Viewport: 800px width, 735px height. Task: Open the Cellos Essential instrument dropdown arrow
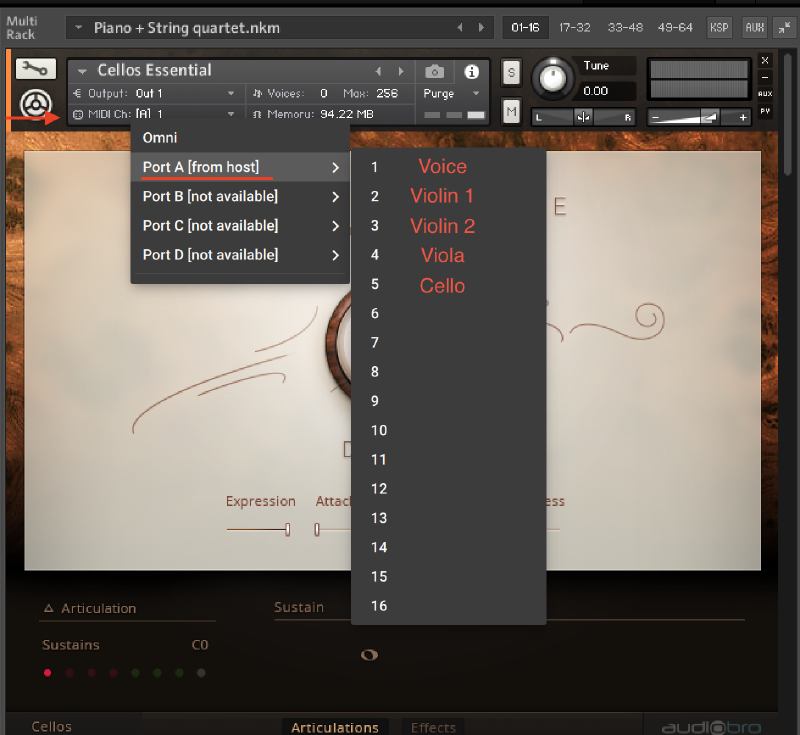(x=82, y=71)
